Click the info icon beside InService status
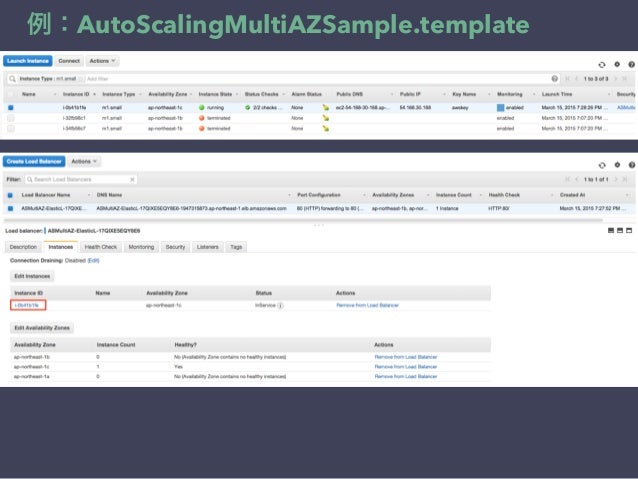 click(280, 305)
